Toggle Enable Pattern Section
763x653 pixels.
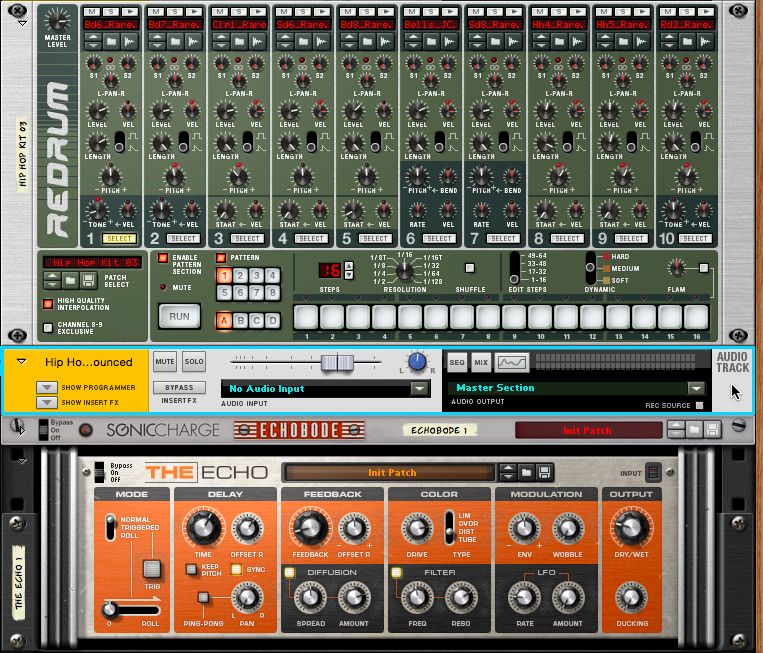coord(163,258)
